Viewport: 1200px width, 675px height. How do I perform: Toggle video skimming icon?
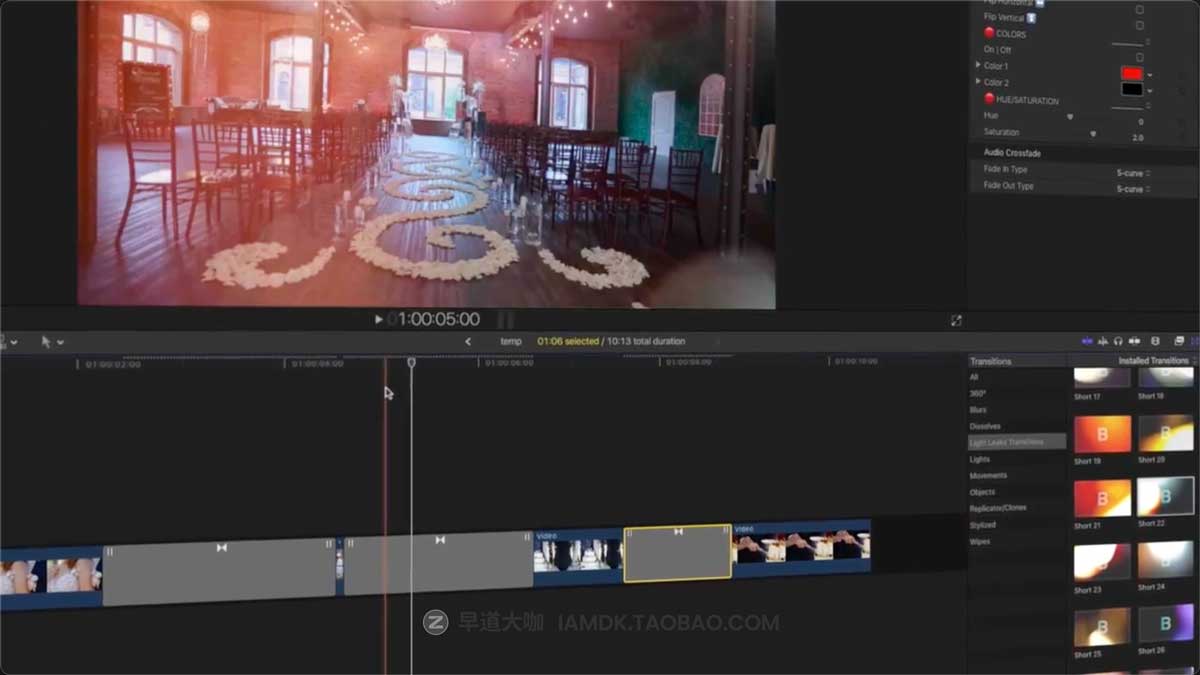click(x=1089, y=341)
